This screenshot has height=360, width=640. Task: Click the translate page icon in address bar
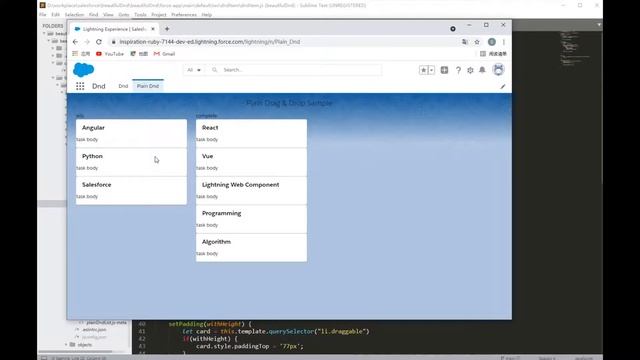(464, 42)
